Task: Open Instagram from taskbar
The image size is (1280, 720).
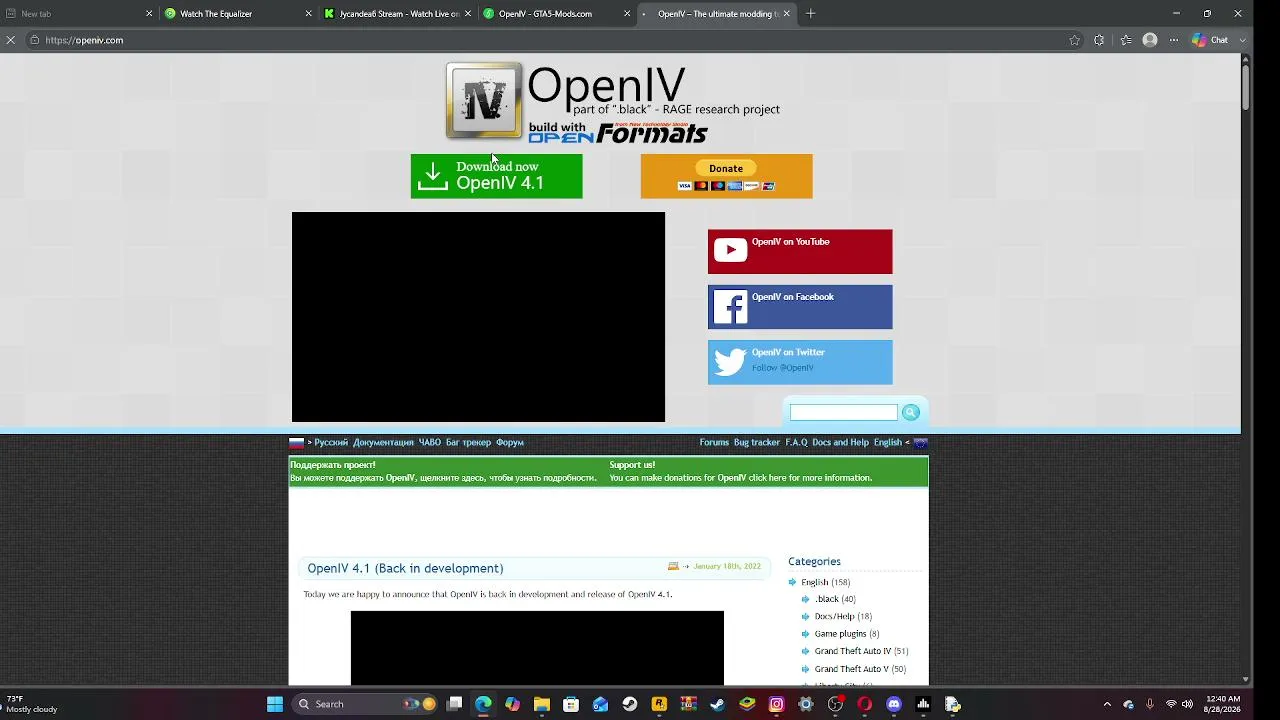Action: click(x=776, y=704)
